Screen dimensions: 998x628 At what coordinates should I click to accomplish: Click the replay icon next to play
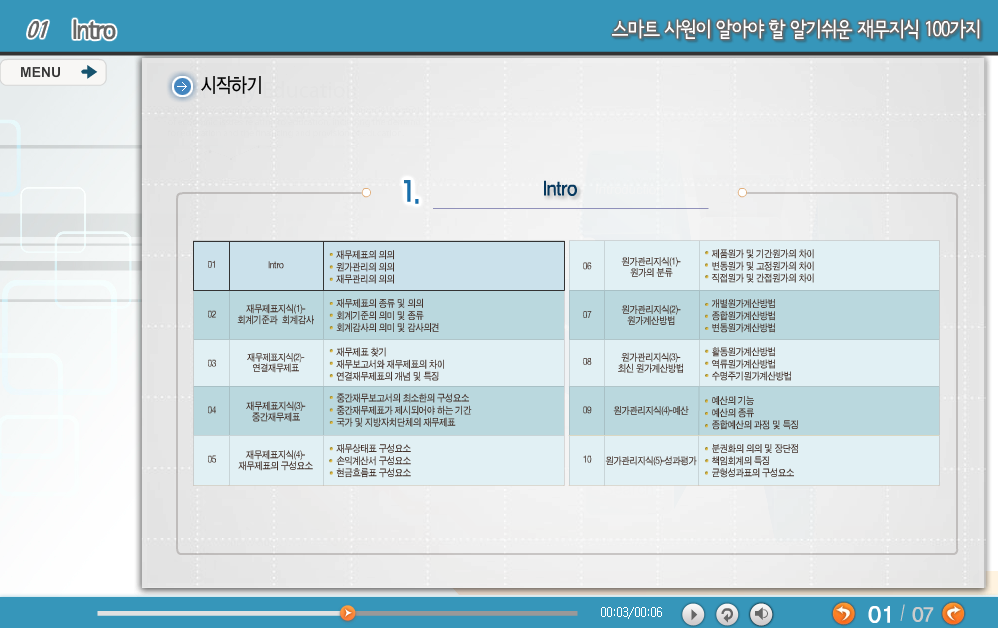pyautogui.click(x=728, y=614)
